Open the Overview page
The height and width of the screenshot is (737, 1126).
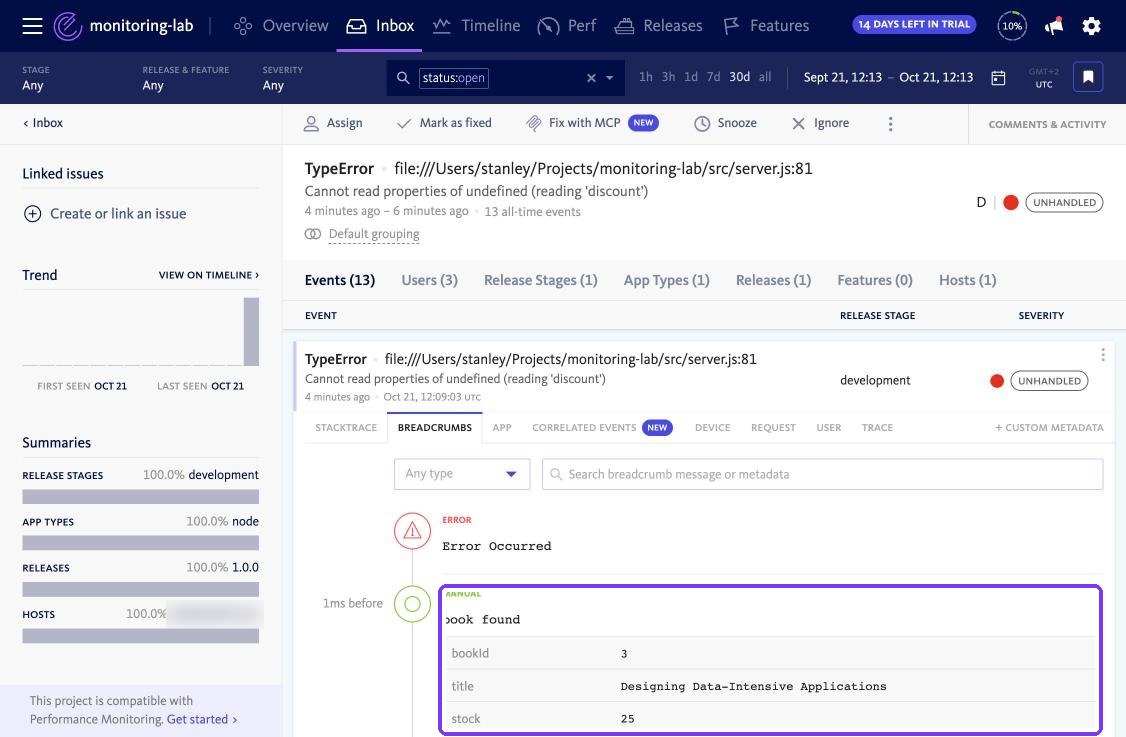coord(281,26)
